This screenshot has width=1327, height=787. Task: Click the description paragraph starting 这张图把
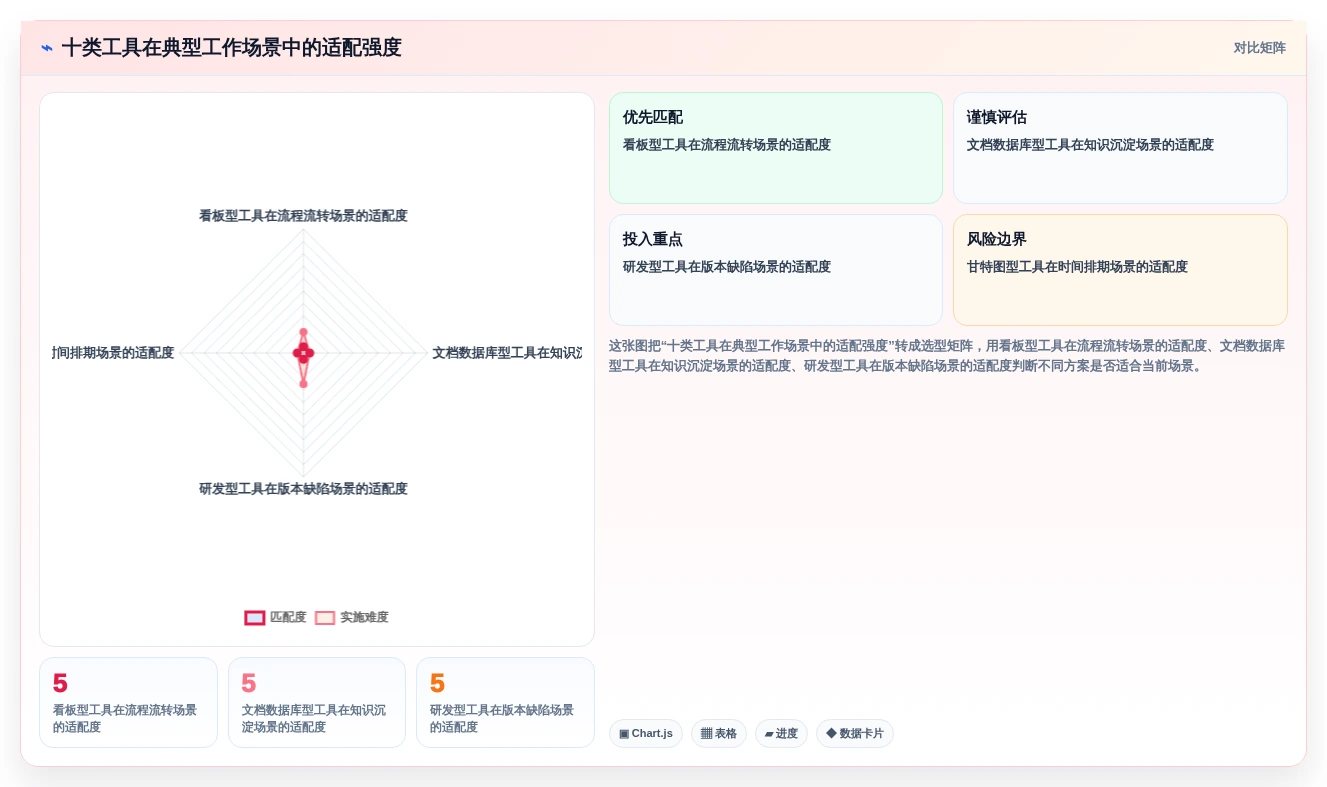pos(947,356)
